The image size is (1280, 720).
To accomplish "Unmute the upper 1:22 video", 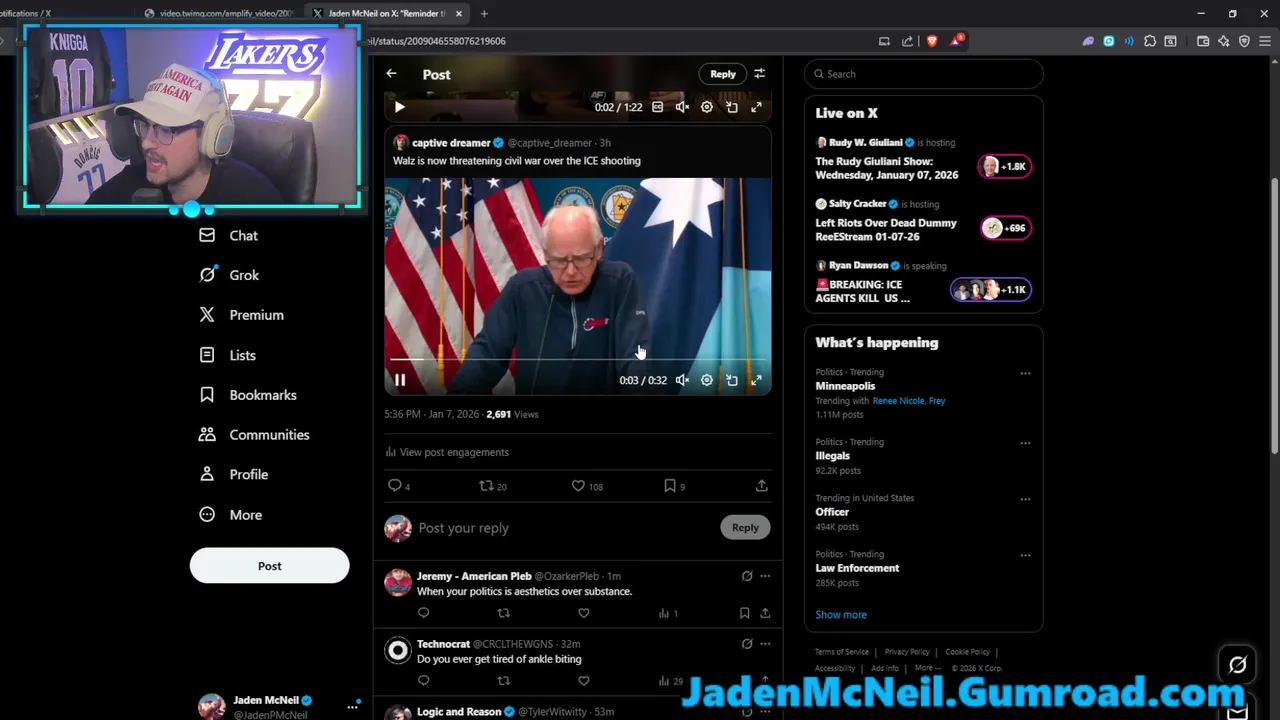I will pos(682,107).
